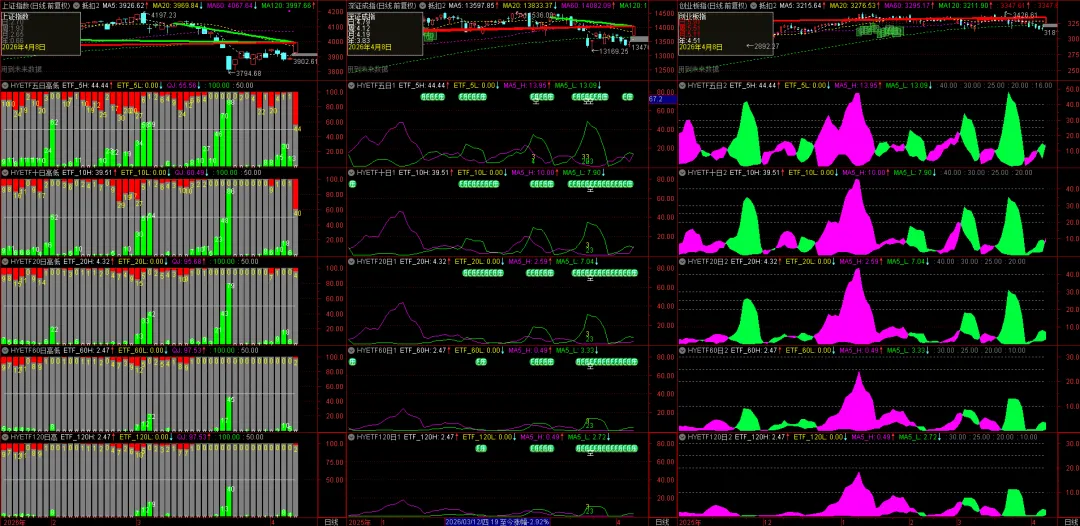Click the HYETF20日2 indicator label

click(x=707, y=262)
